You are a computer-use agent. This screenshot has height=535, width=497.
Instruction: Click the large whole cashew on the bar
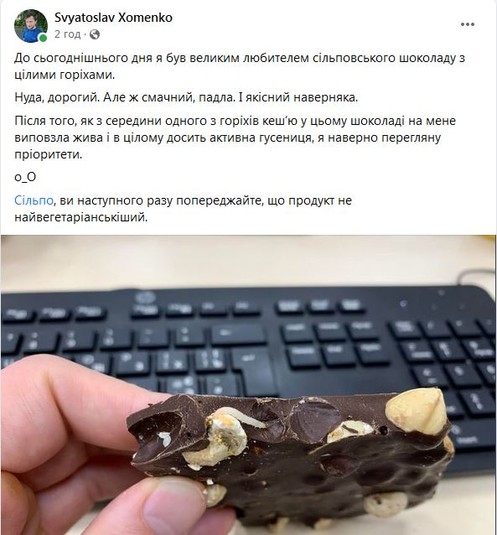point(415,411)
